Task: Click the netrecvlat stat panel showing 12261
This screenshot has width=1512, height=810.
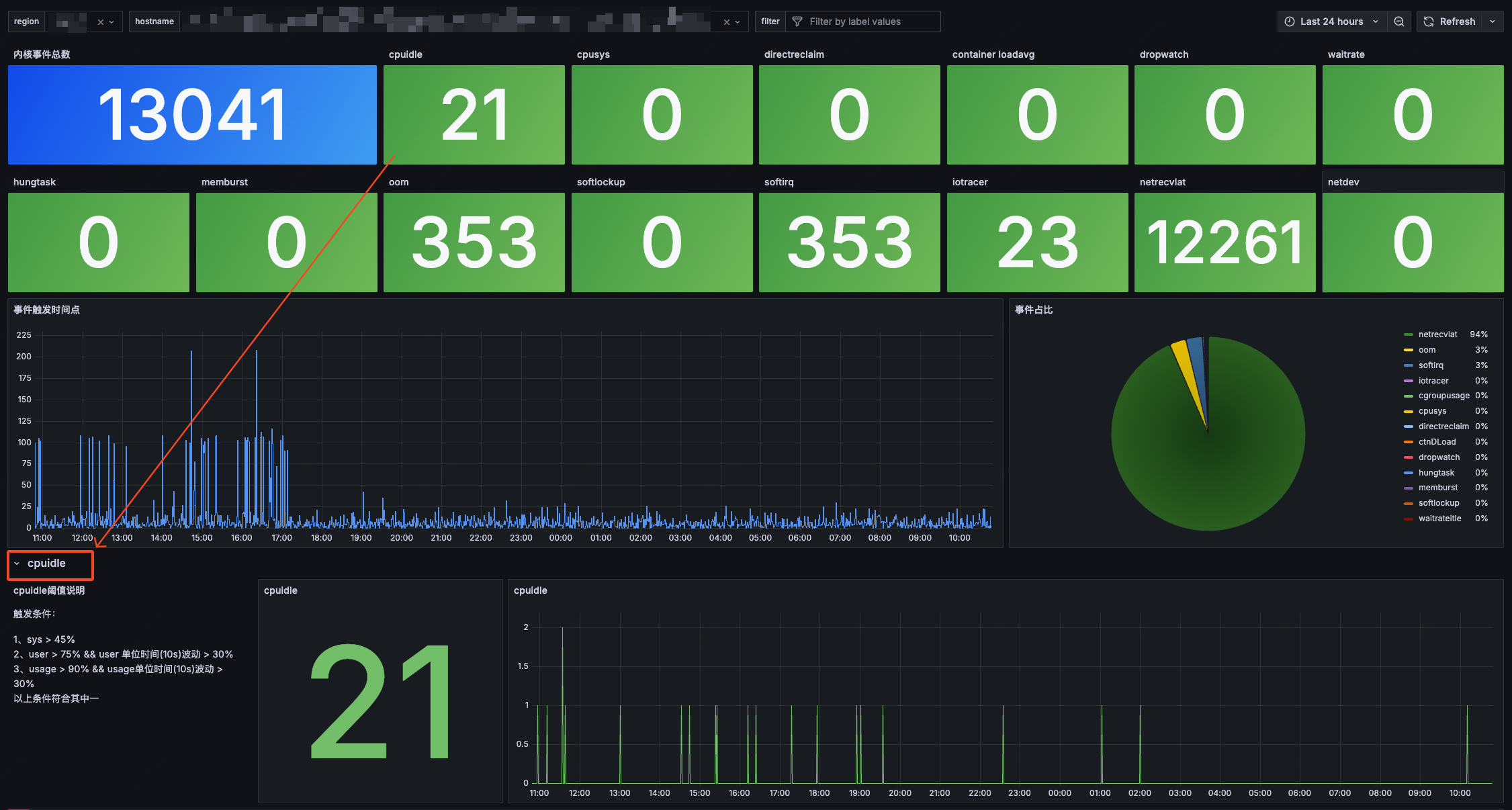Action: tap(1225, 242)
